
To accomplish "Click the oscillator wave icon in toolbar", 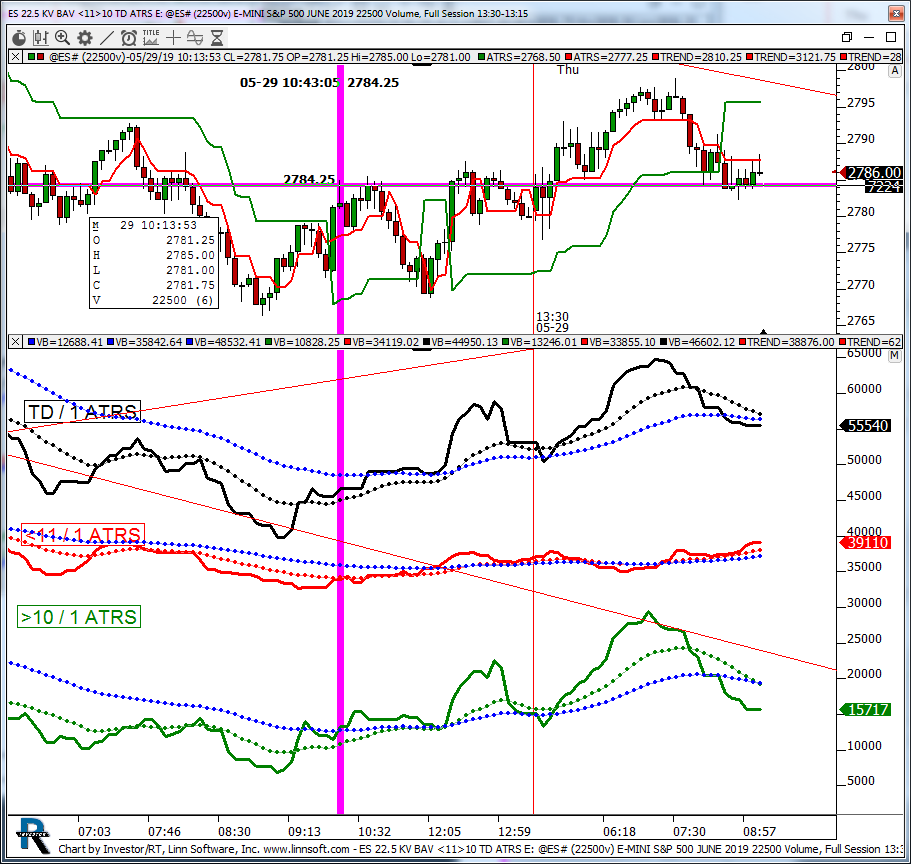I will tap(194, 38).
